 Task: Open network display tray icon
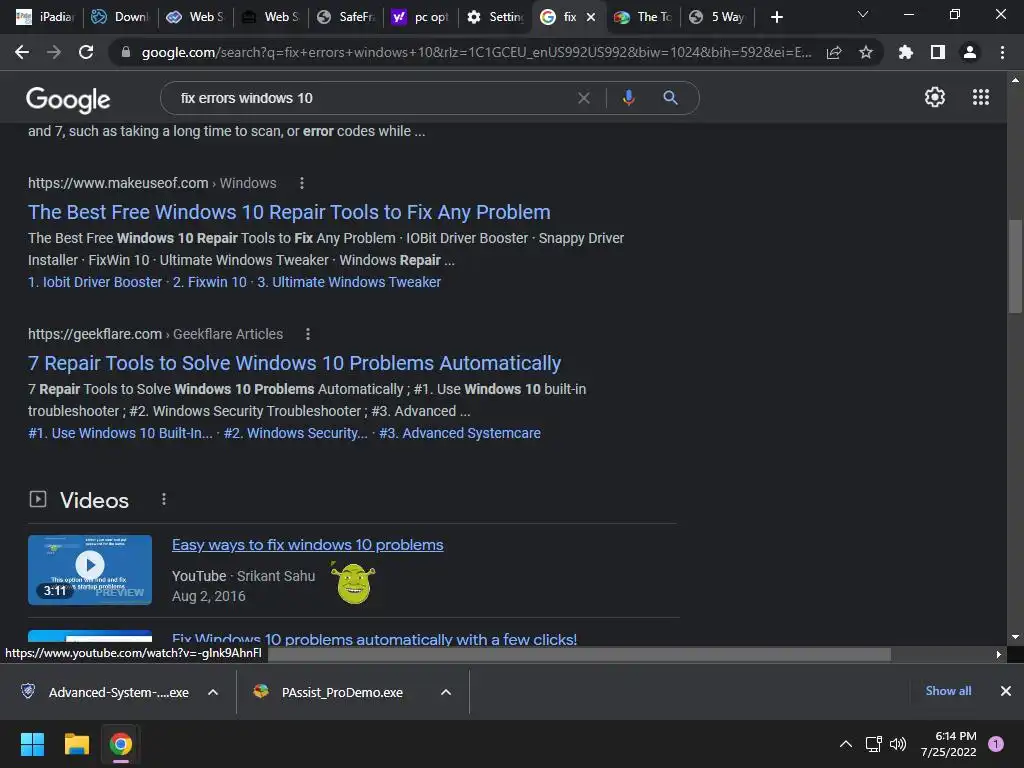click(x=873, y=744)
